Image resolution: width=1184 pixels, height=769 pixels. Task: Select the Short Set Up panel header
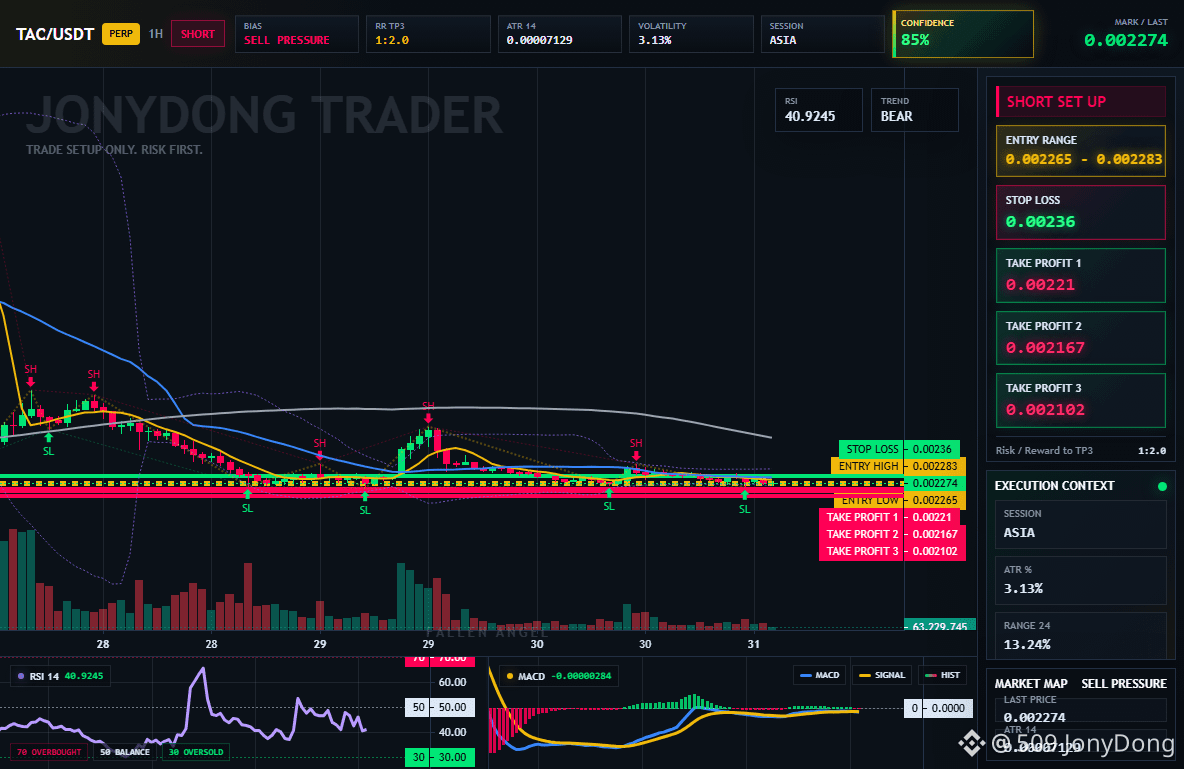coord(1081,101)
